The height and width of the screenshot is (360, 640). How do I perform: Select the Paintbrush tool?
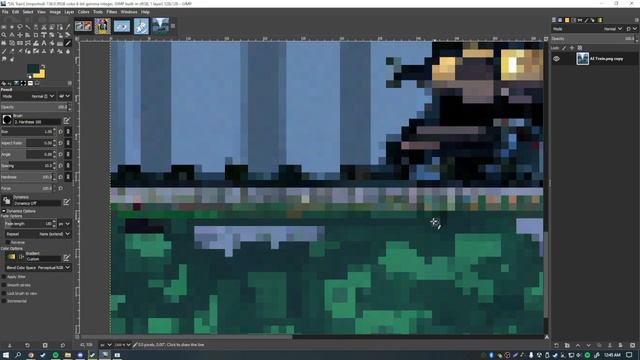pos(4,51)
